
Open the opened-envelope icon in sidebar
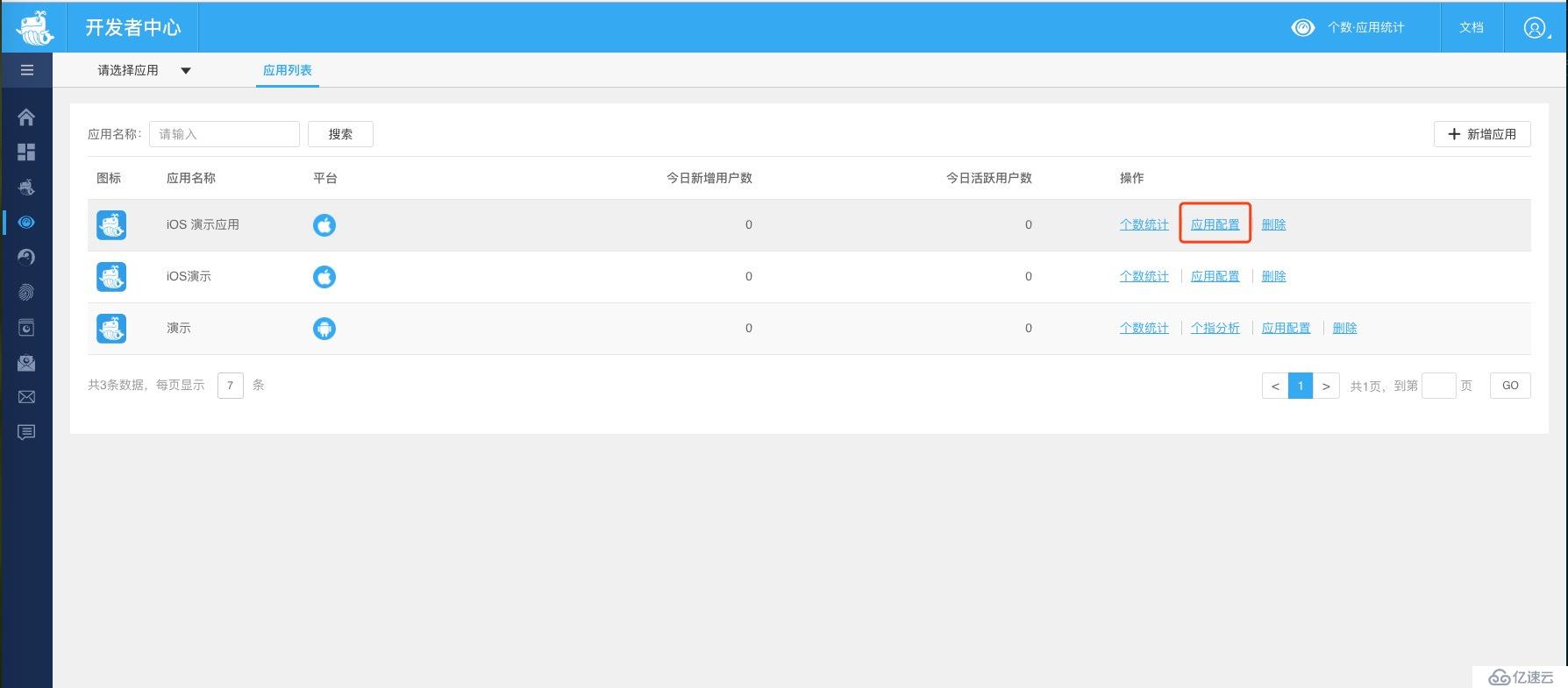point(26,362)
